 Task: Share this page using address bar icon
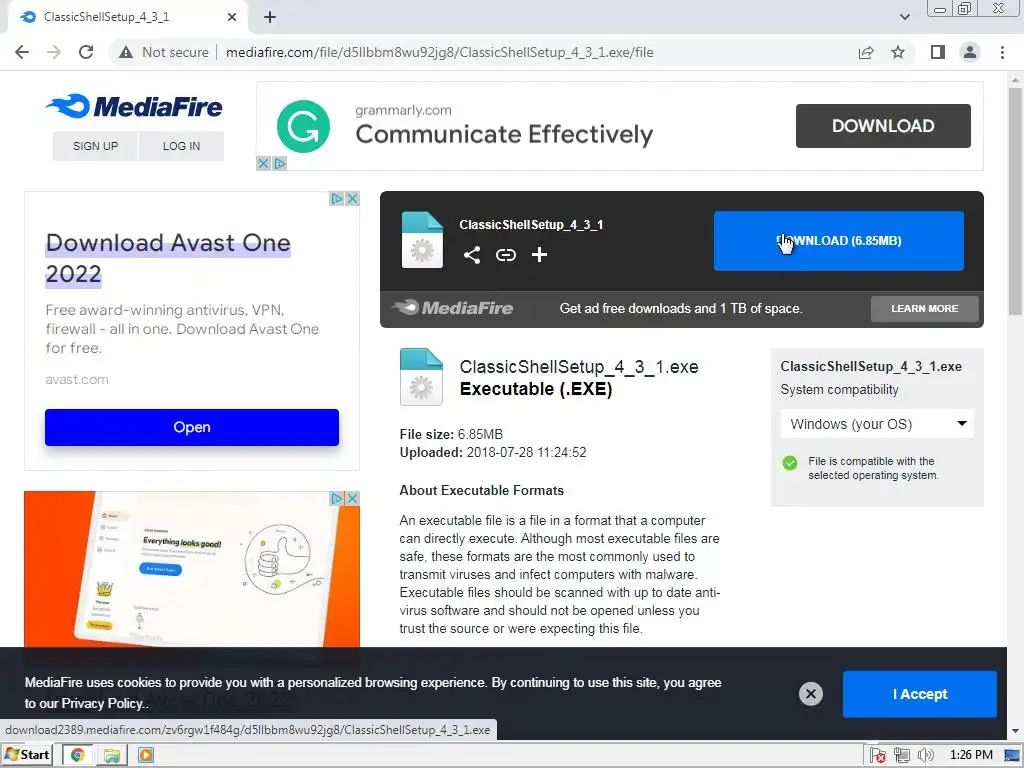pos(866,52)
